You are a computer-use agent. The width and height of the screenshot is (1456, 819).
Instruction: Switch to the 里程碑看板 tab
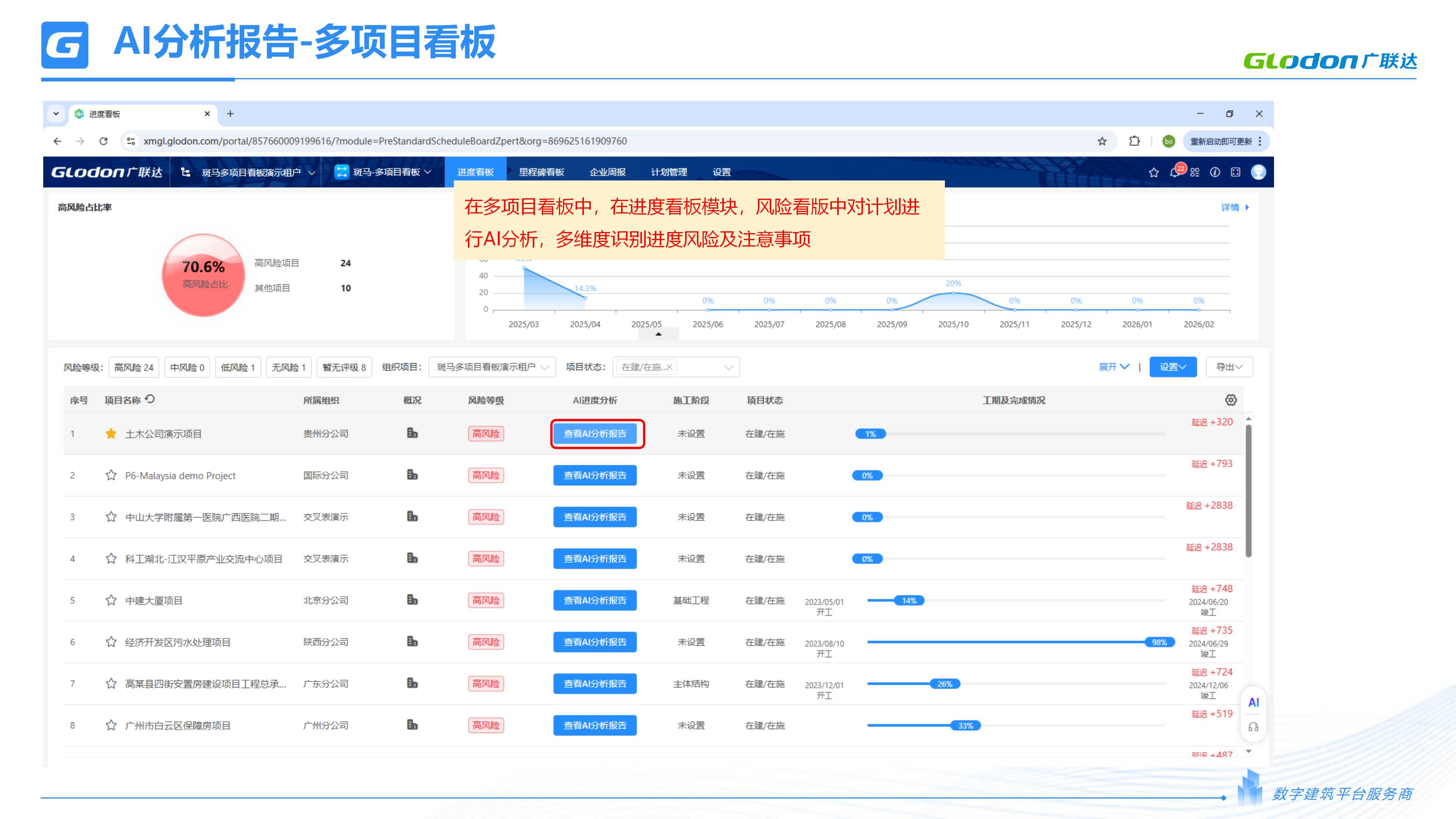[541, 173]
